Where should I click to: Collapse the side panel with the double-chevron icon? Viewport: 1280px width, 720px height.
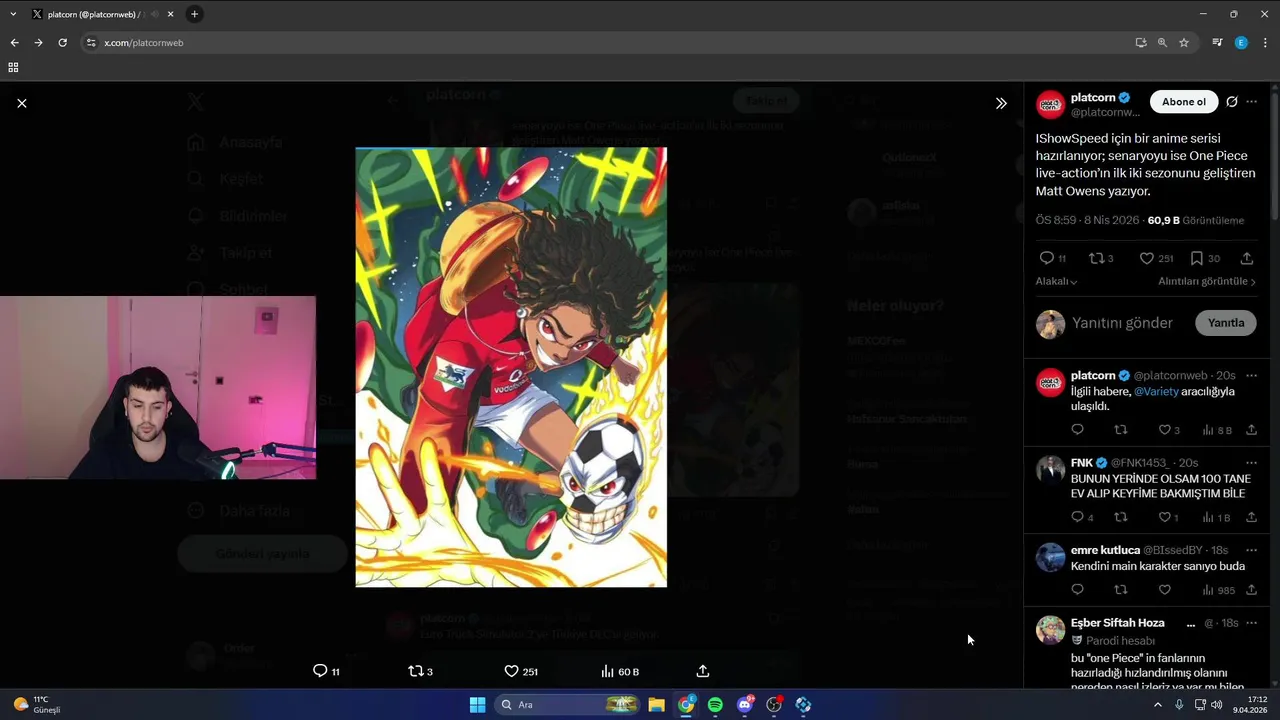[1001, 103]
